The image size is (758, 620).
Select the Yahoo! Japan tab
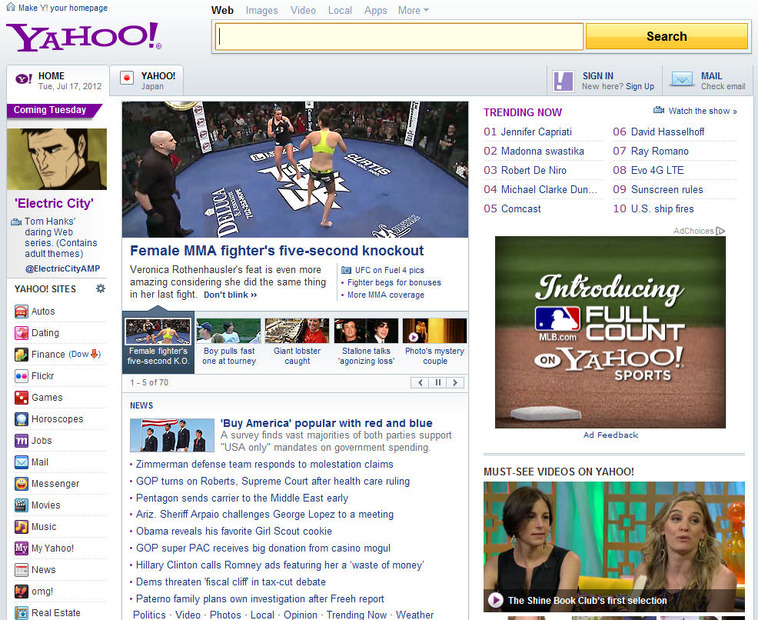coord(147,81)
